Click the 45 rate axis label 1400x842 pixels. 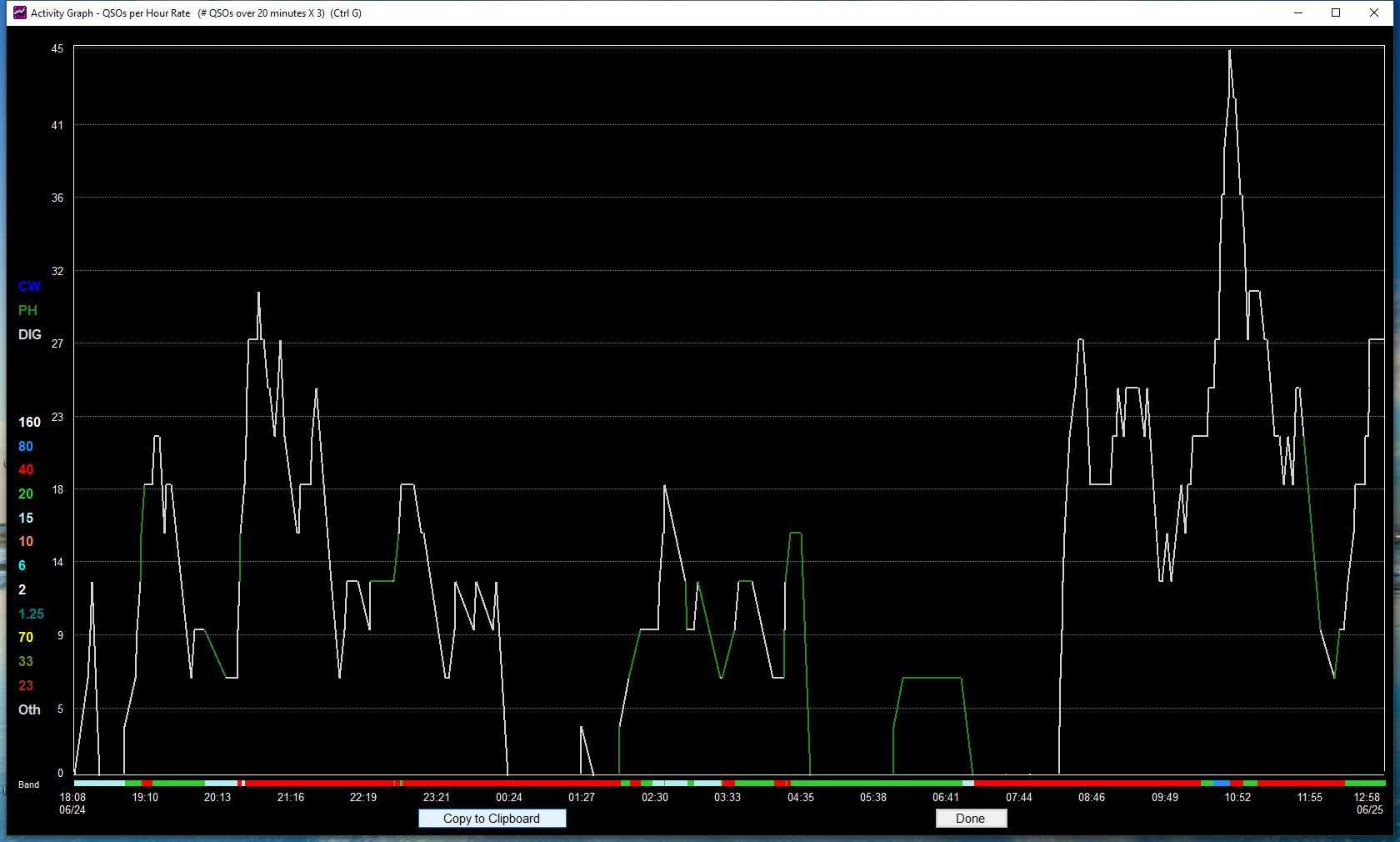coord(57,49)
